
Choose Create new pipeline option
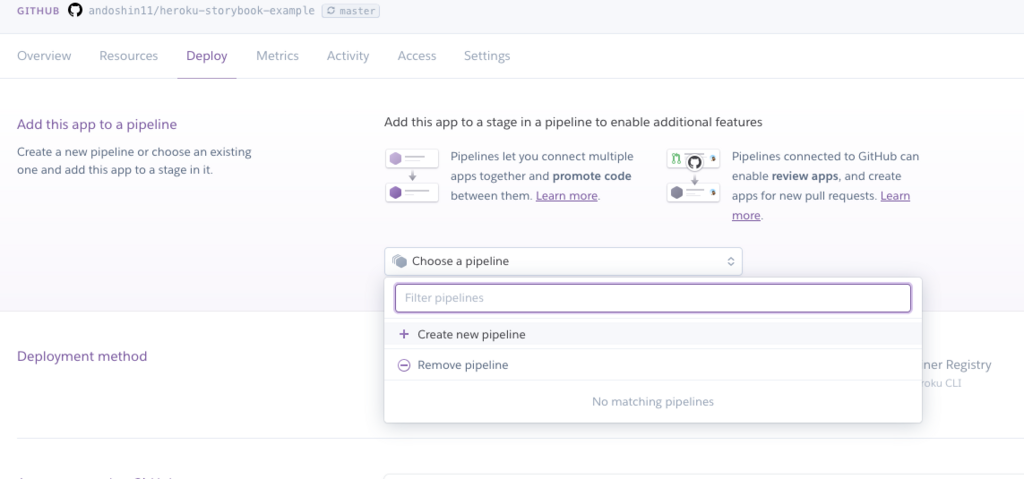tap(471, 335)
